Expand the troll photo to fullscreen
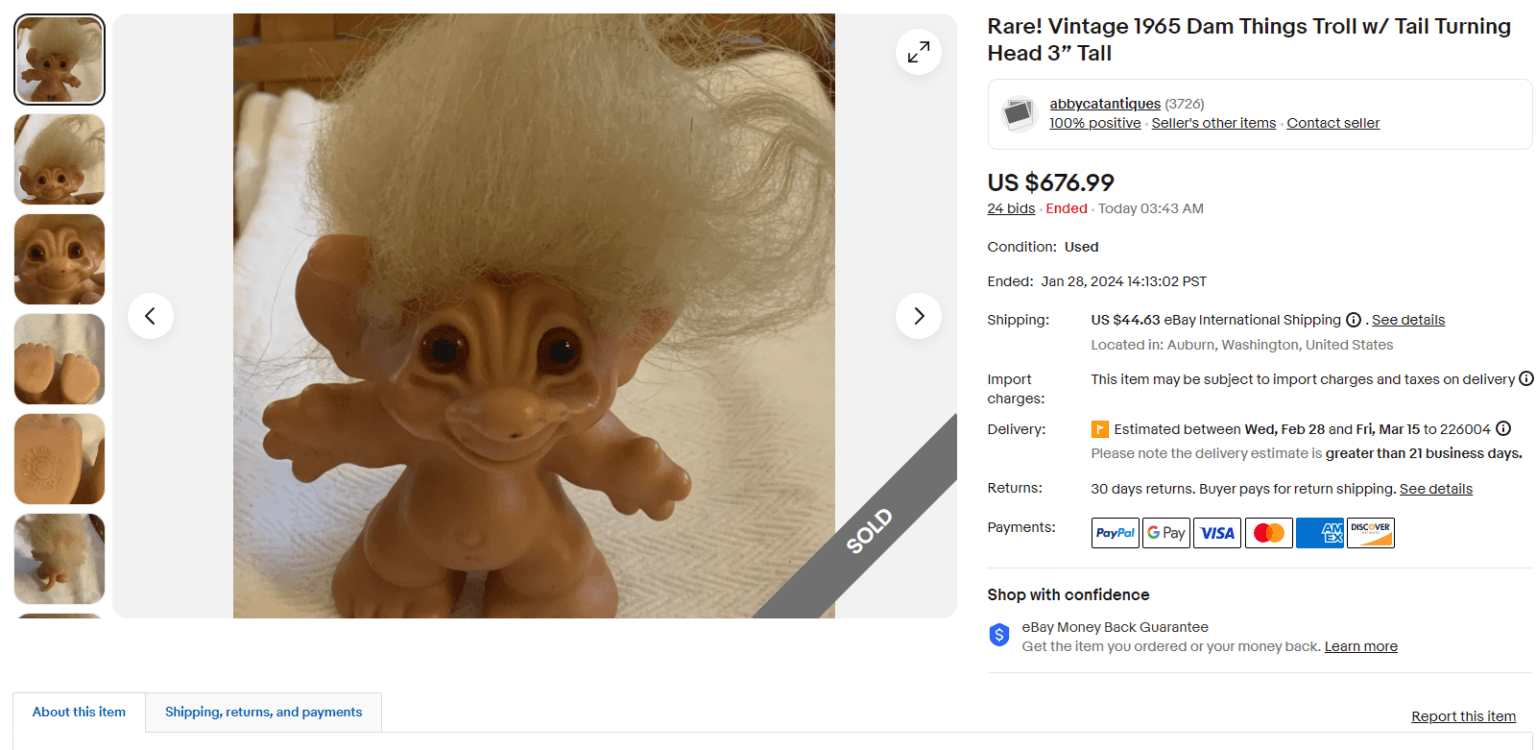Viewport: 1536px width, 750px height. 918,51
